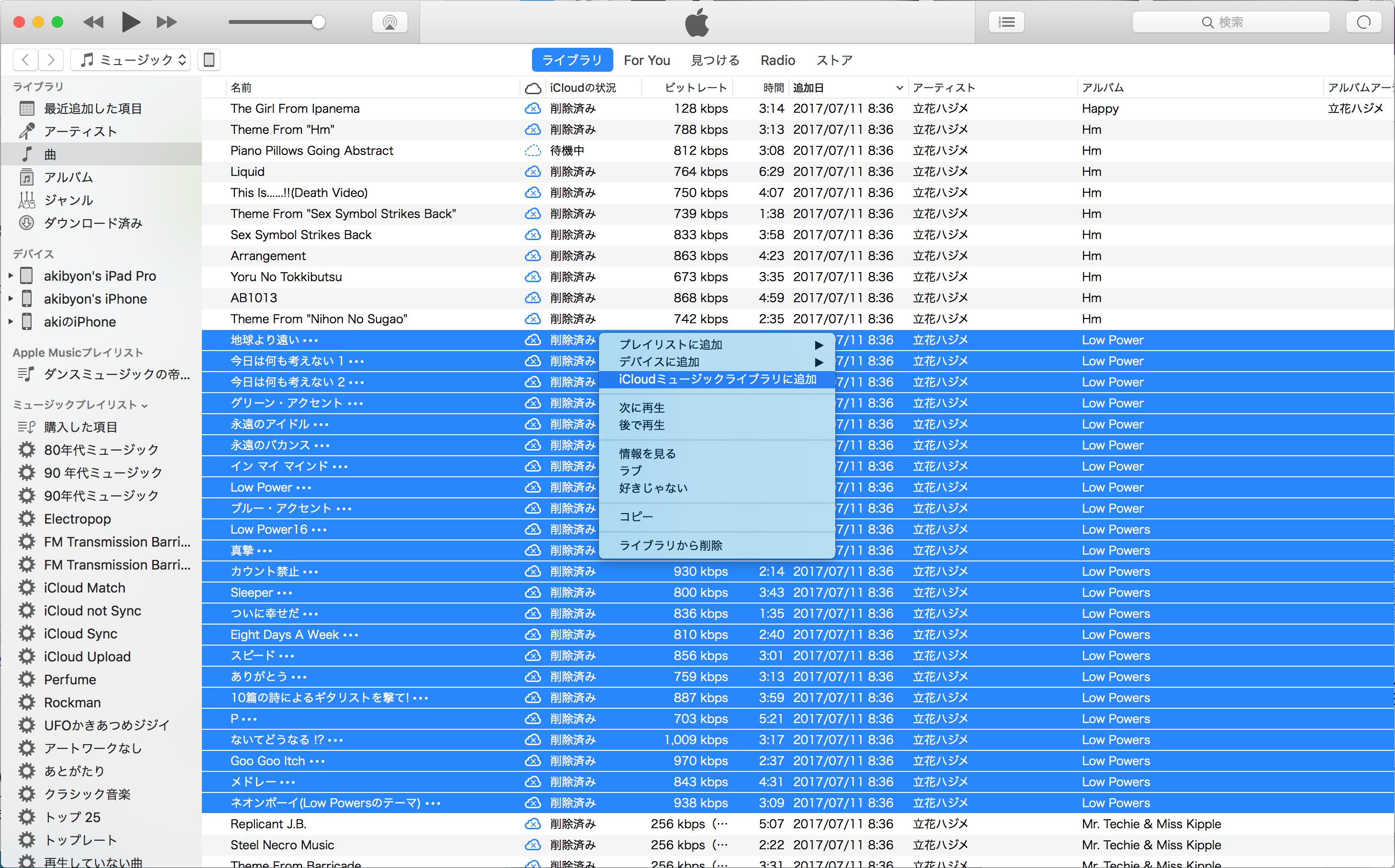Switch to the Radio tab

point(778,60)
